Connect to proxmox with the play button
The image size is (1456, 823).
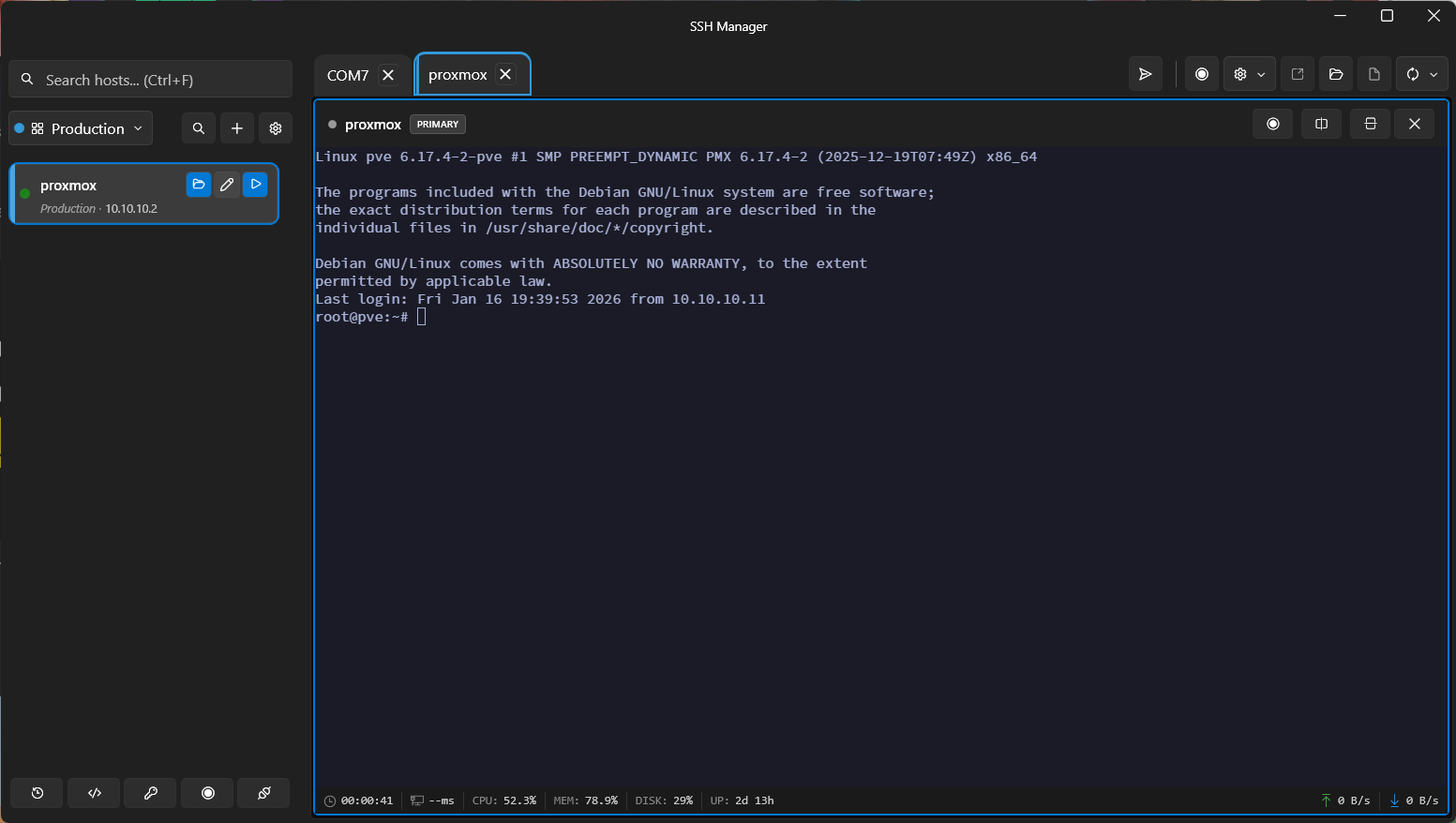(x=255, y=185)
